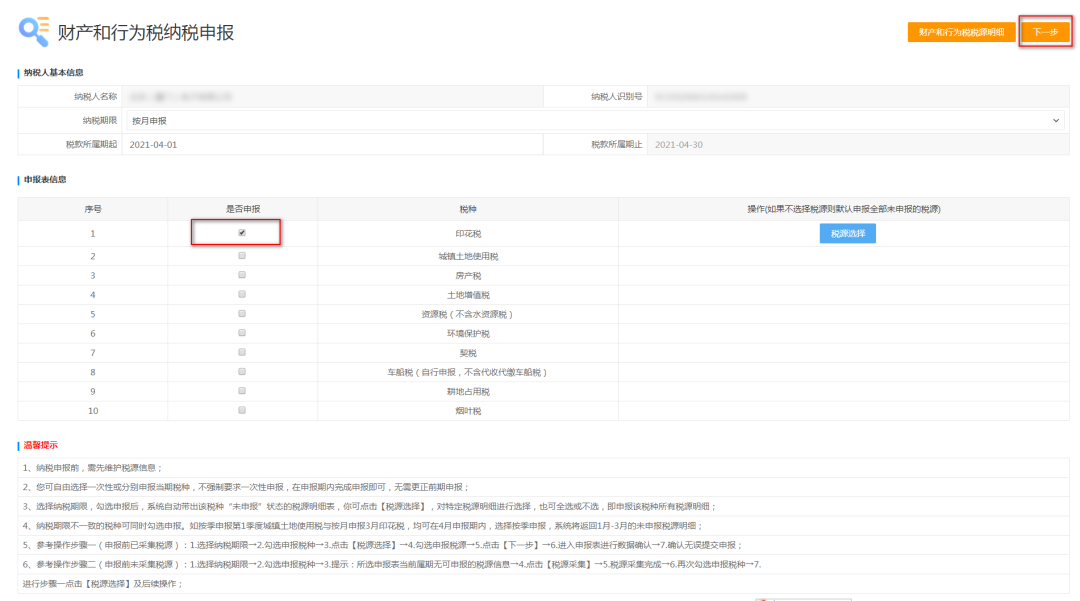This screenshot has height=601, width=1080.
Task: Click 下一步 to go to next step
Action: 1045,32
